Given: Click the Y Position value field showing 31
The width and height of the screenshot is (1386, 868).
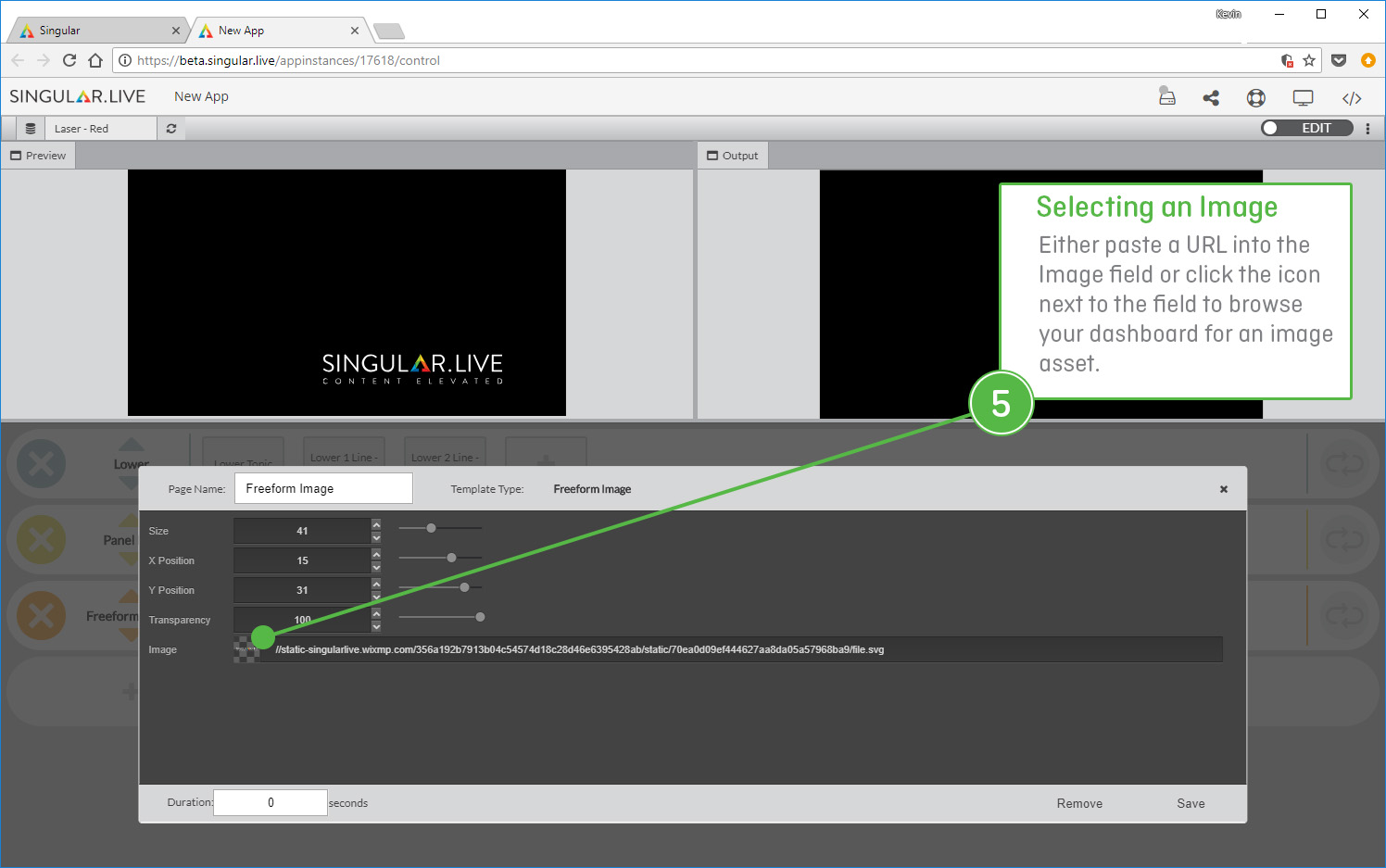Looking at the screenshot, I should click(302, 590).
